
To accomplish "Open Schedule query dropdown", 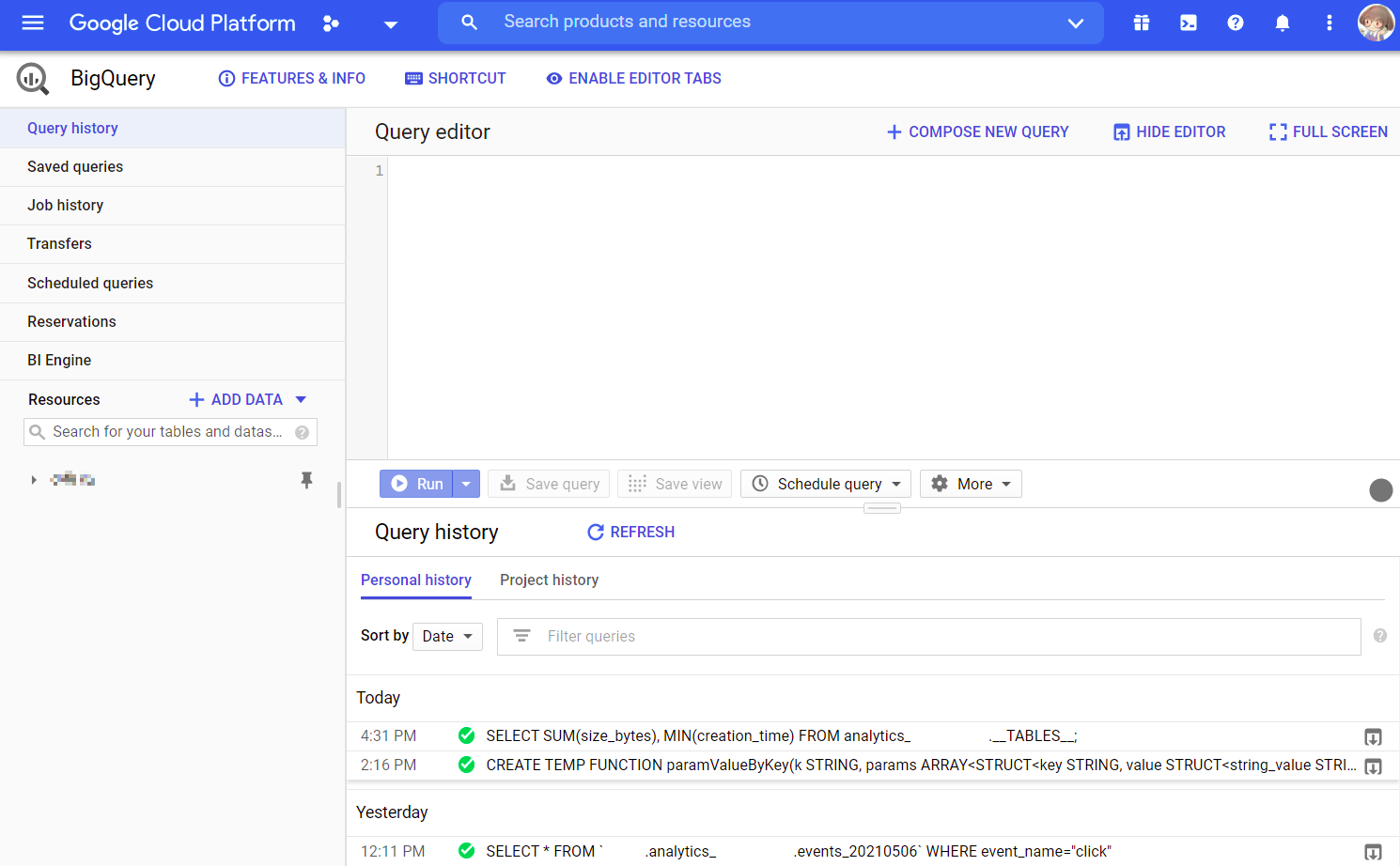I will pos(826,484).
